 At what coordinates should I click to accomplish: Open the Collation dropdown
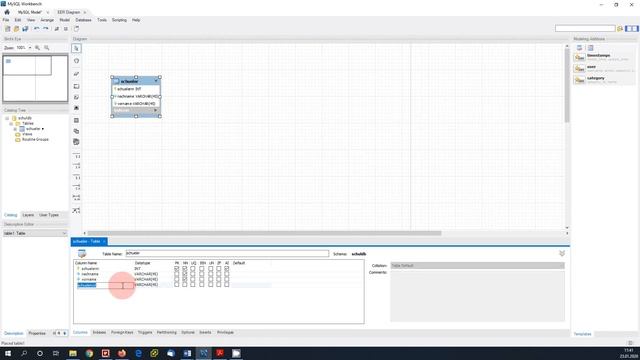pos(478,266)
